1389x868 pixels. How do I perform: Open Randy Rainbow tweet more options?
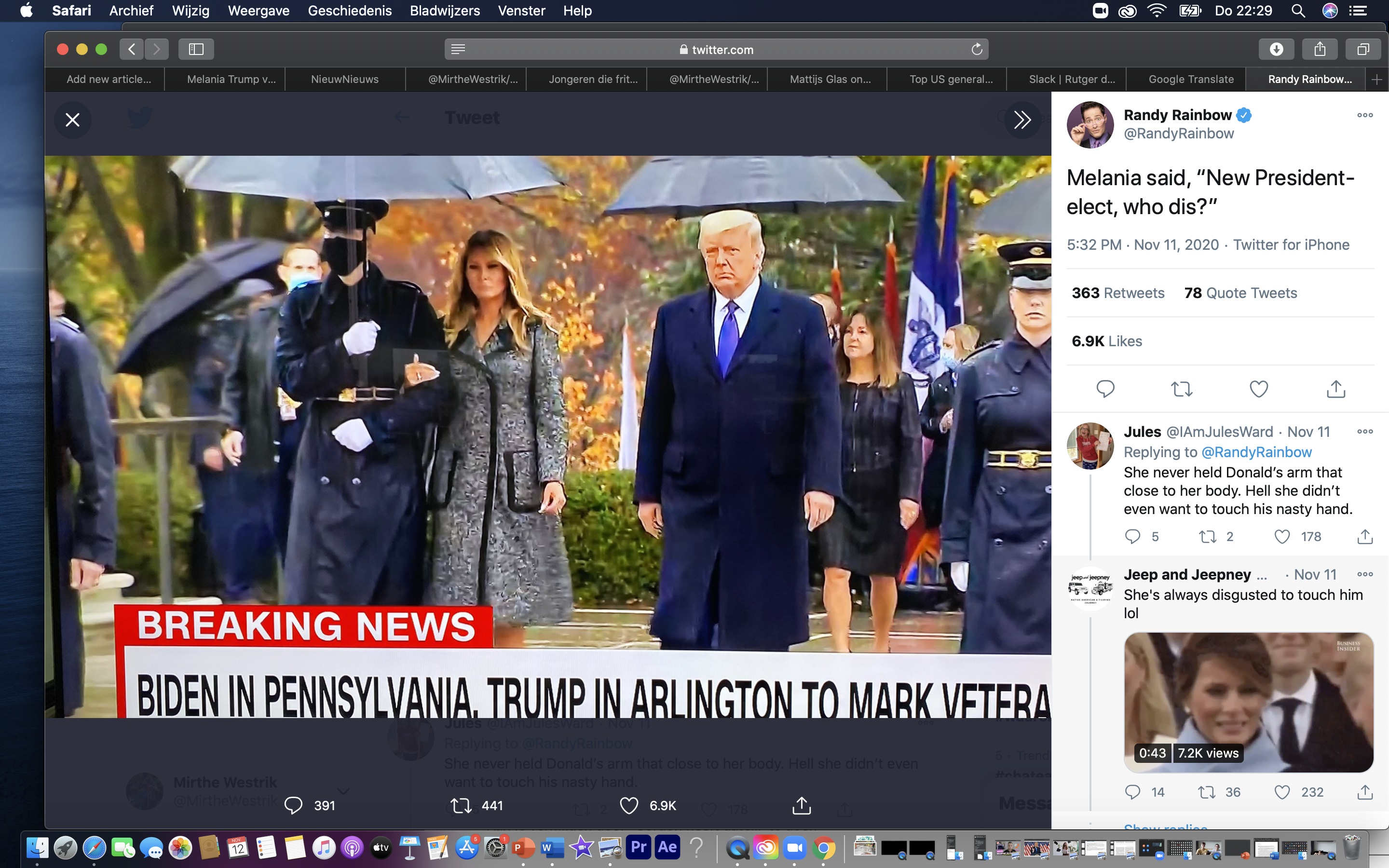coord(1365,115)
